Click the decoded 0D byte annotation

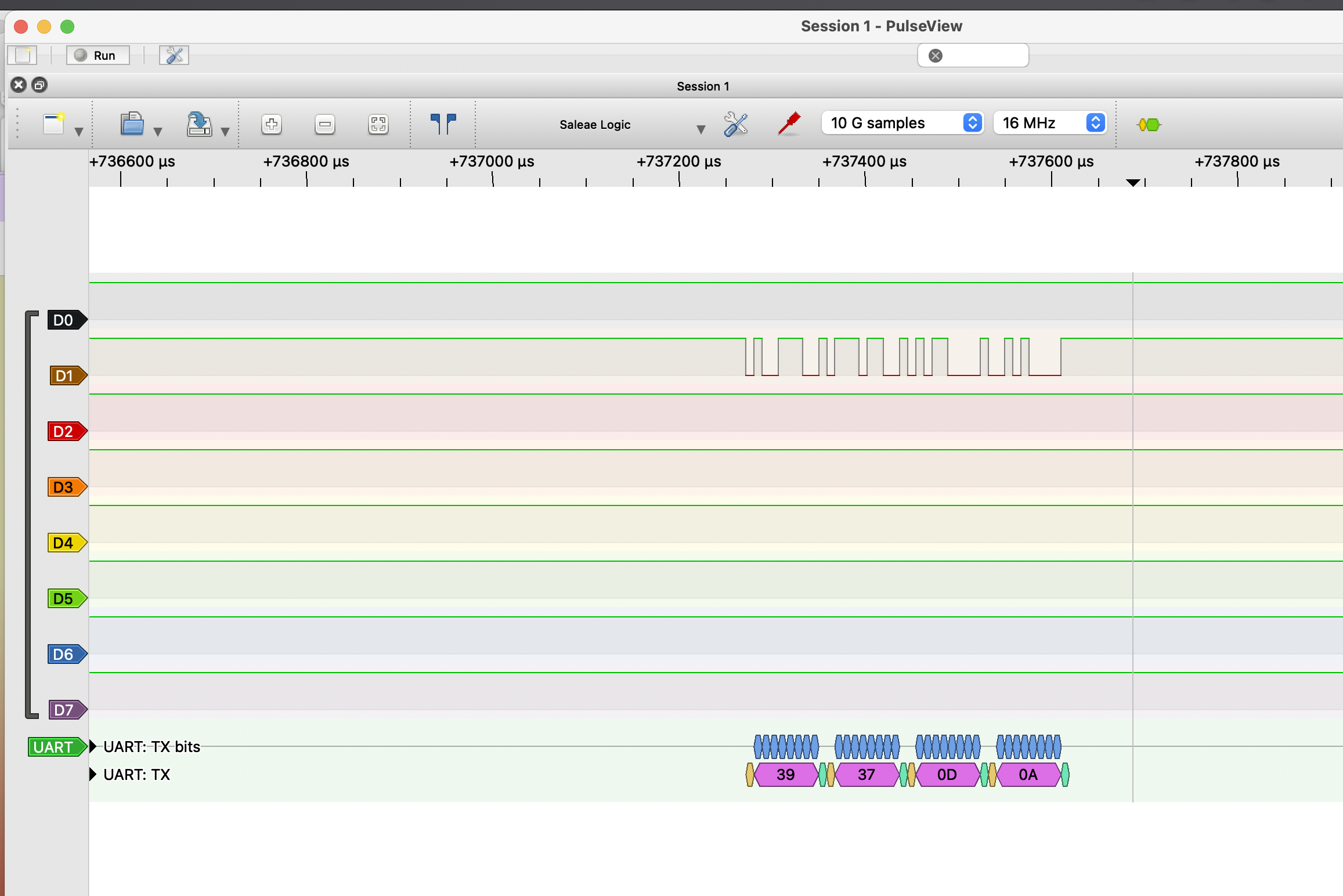coord(947,775)
